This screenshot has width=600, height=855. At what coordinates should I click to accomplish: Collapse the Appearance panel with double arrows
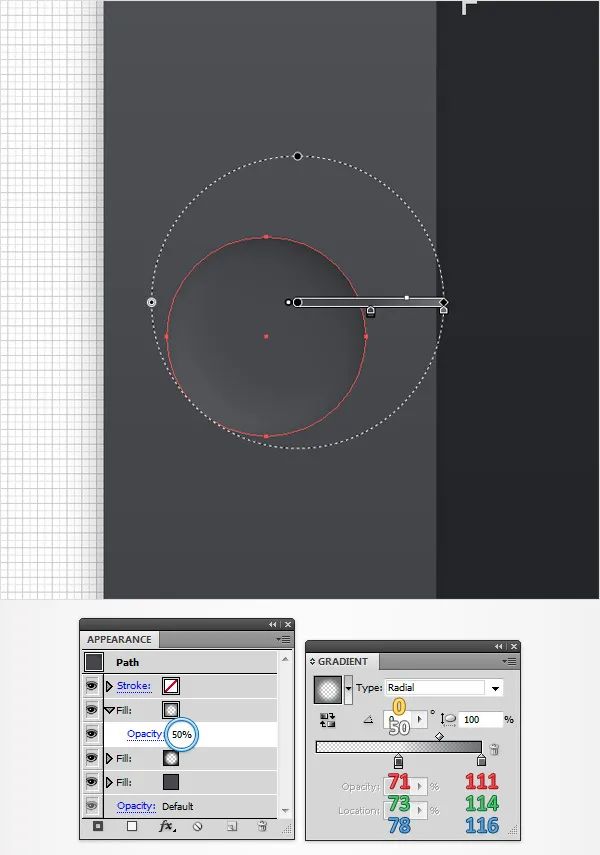tap(272, 624)
